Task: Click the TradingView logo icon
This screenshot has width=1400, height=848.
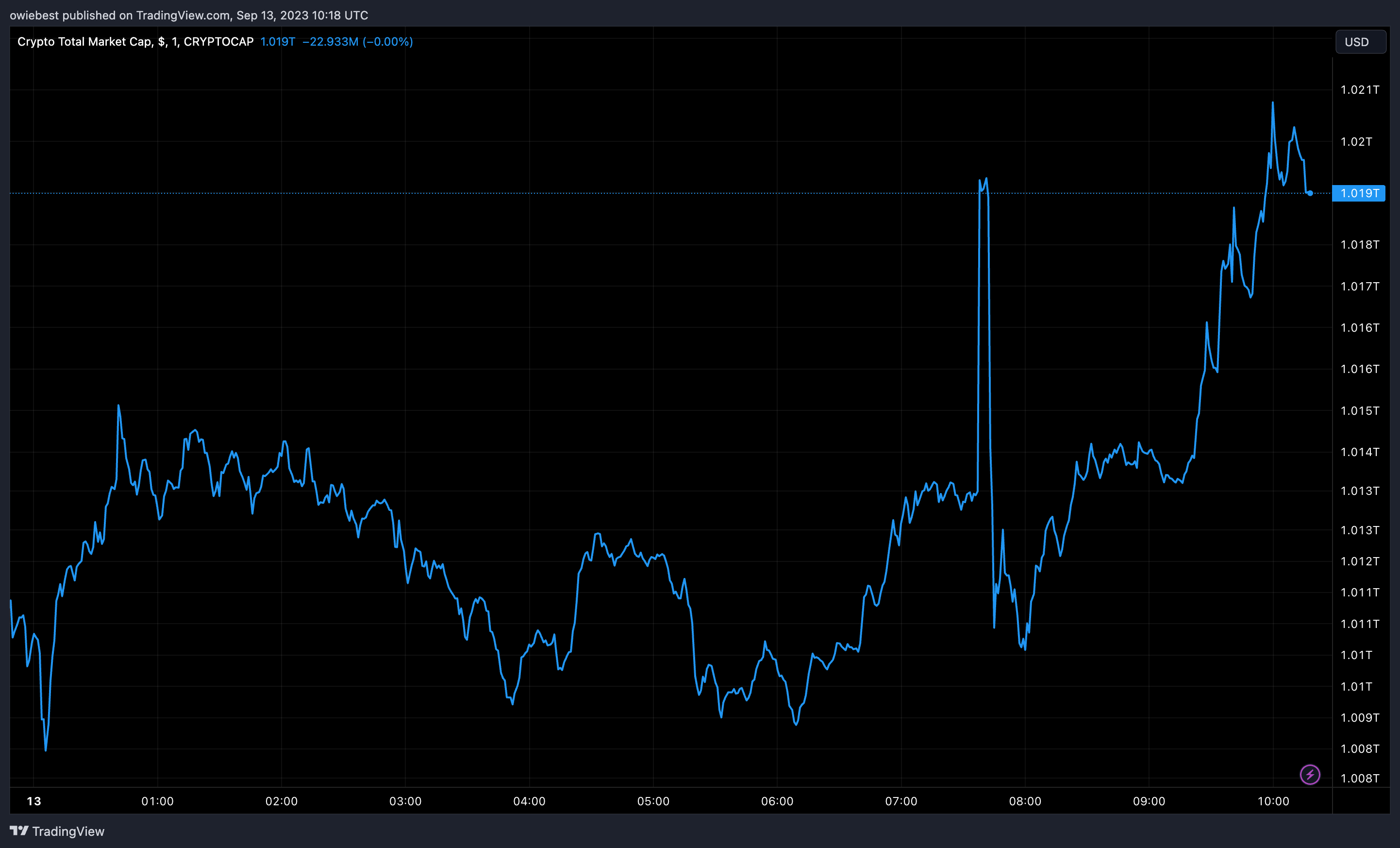Action: pyautogui.click(x=19, y=831)
